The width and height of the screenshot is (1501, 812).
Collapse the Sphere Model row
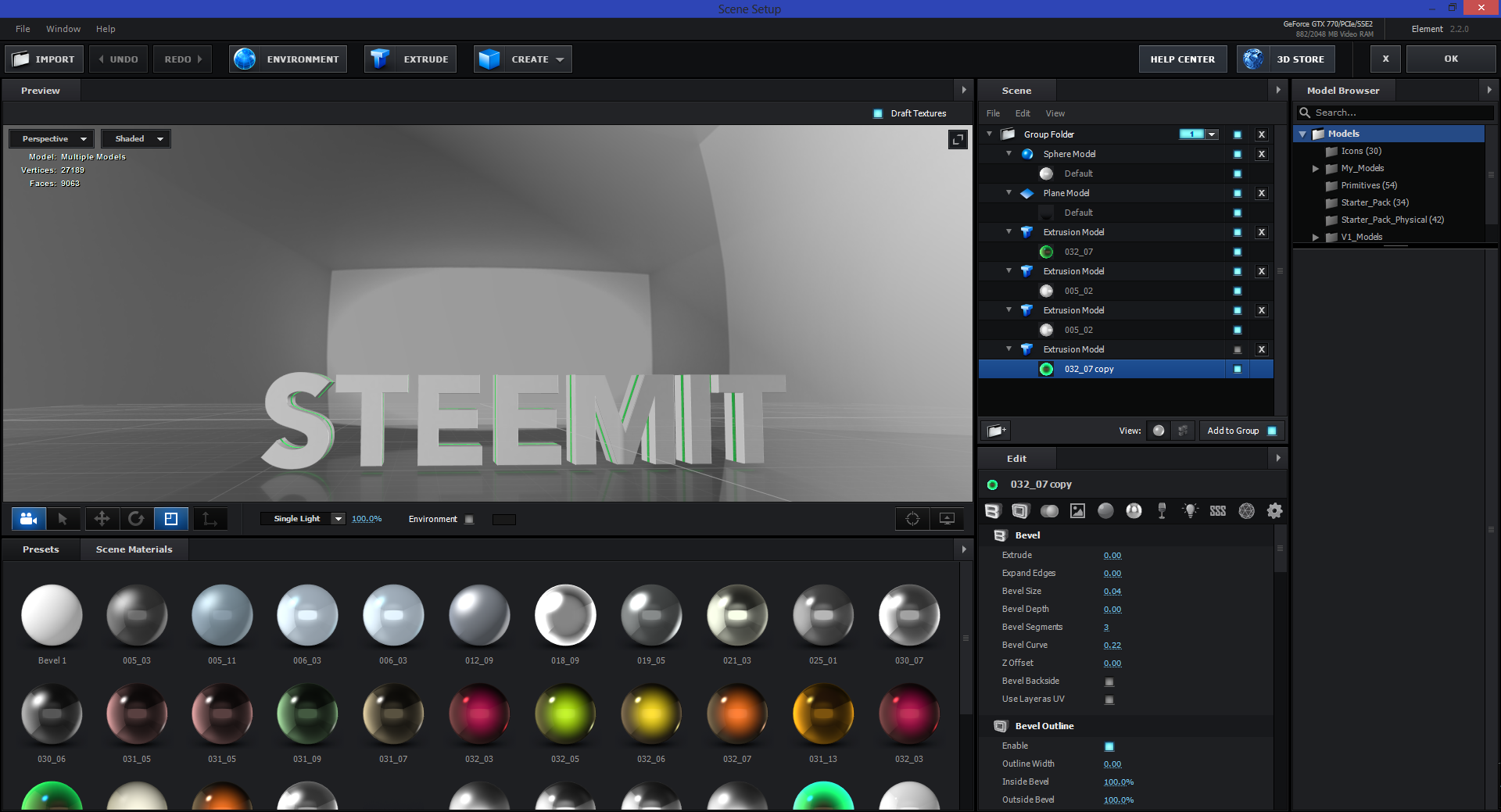pyautogui.click(x=1008, y=153)
